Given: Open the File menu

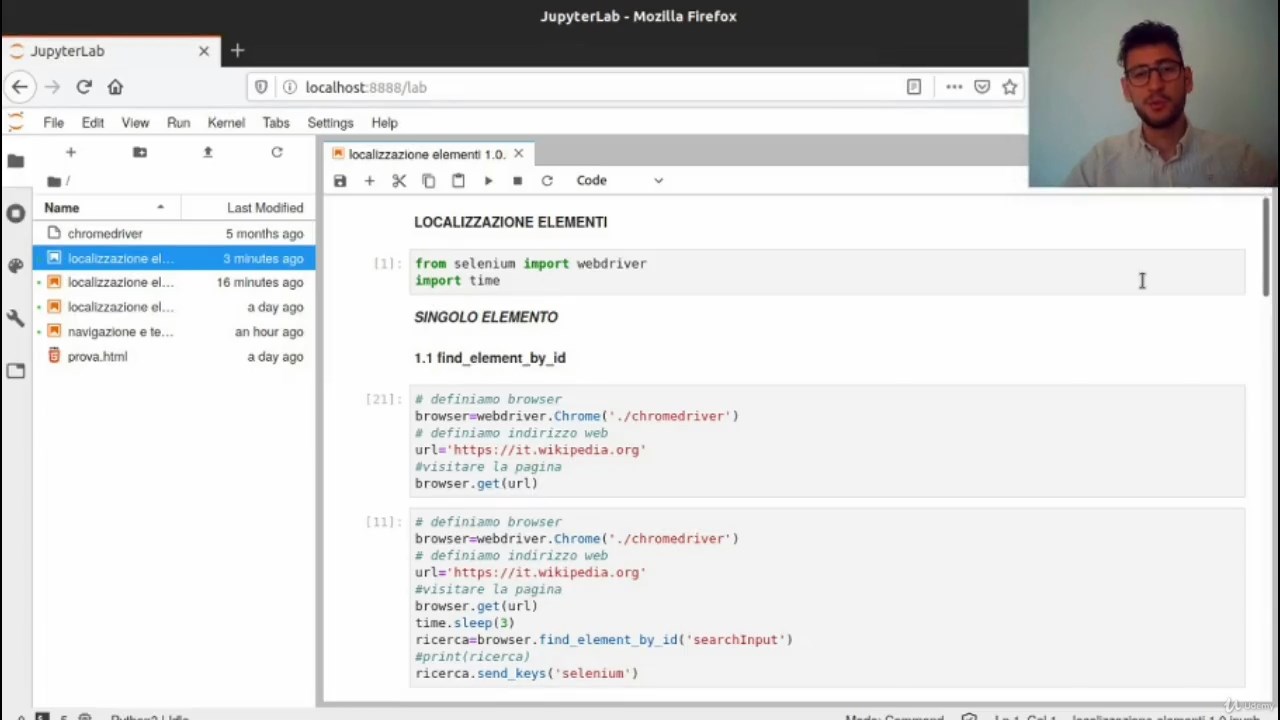Looking at the screenshot, I should point(53,123).
